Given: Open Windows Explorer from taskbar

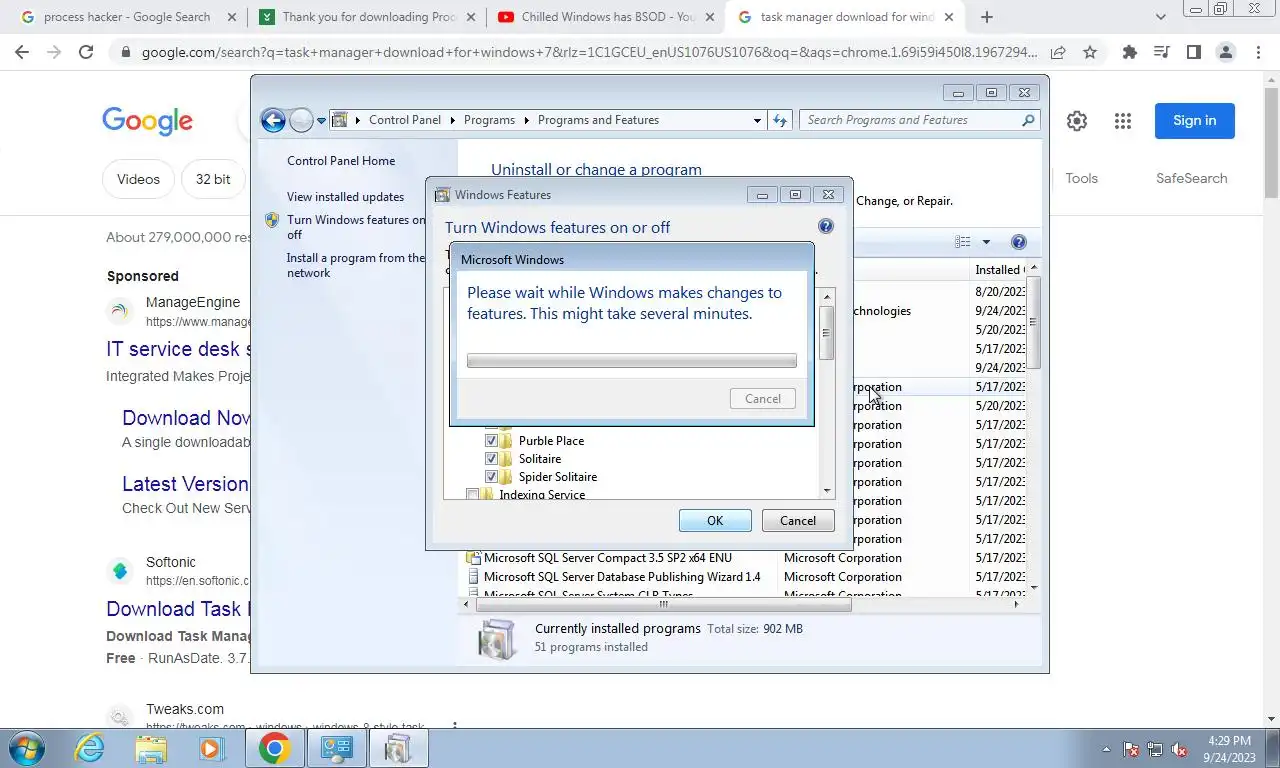Looking at the screenshot, I should 151,748.
